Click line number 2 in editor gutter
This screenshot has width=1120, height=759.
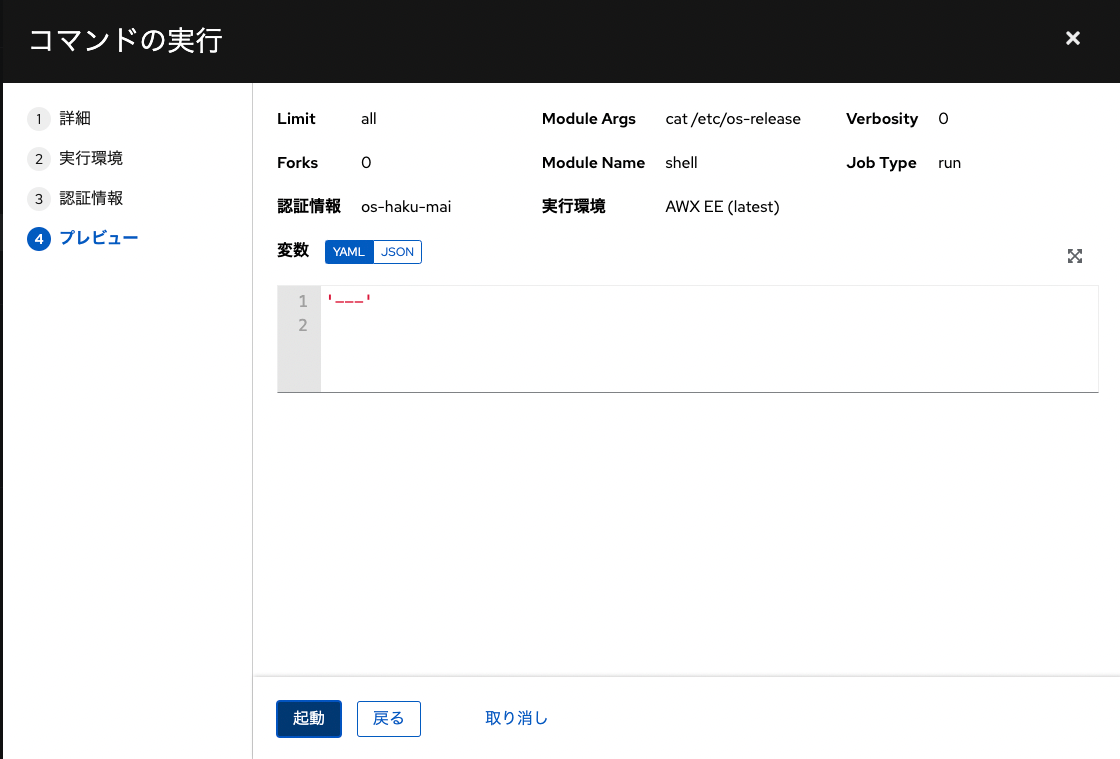pyautogui.click(x=303, y=326)
